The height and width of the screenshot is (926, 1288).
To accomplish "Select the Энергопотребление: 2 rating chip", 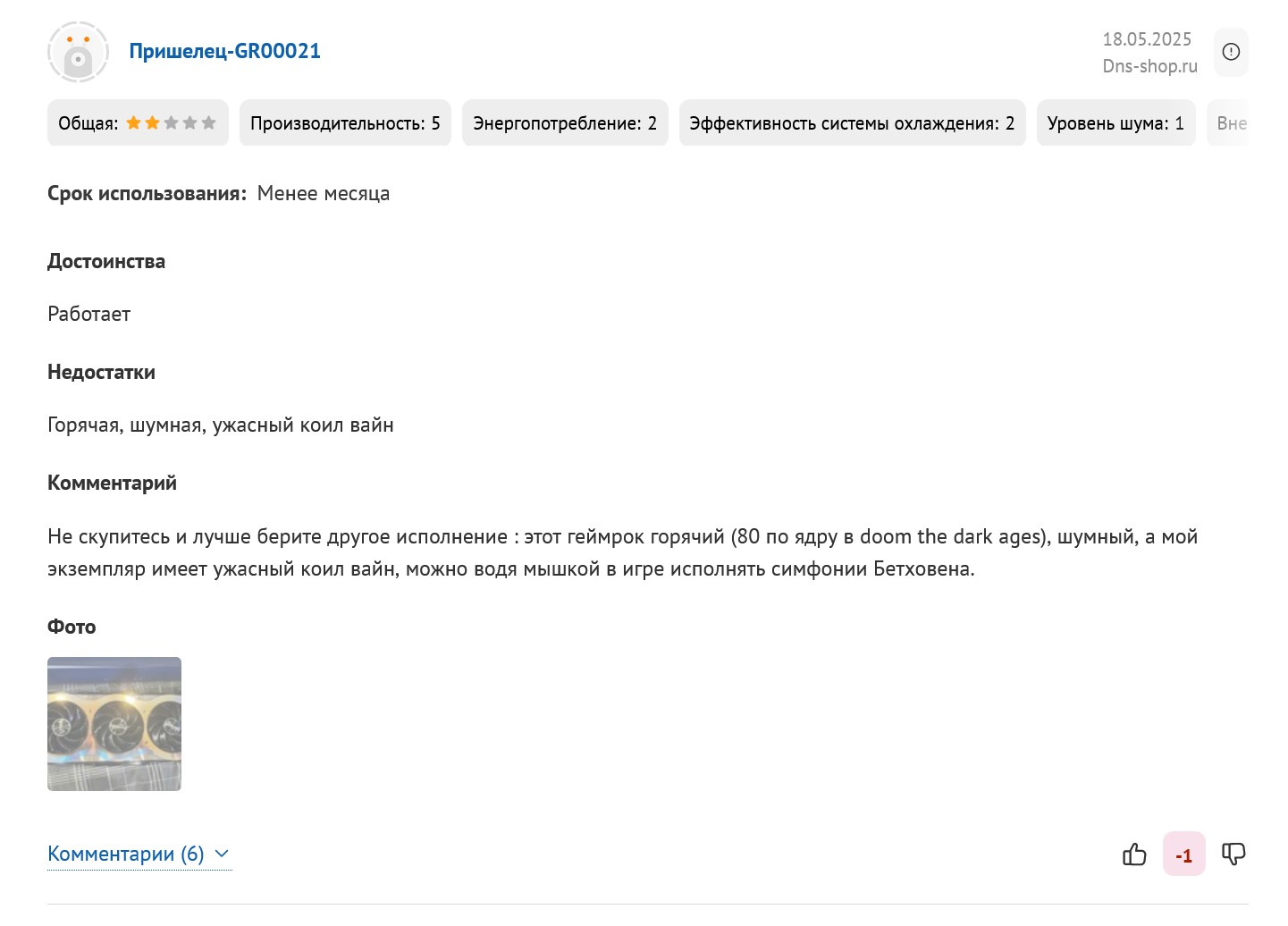I will [565, 123].
